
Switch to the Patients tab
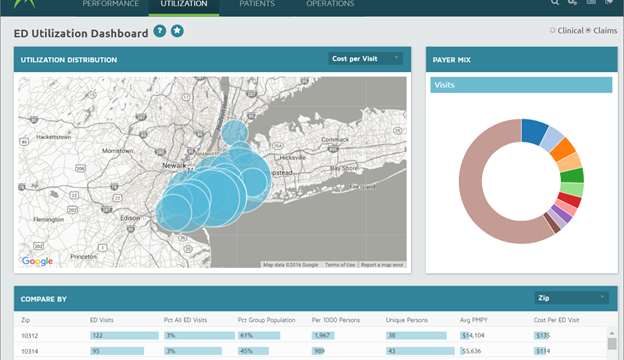[257, 4]
